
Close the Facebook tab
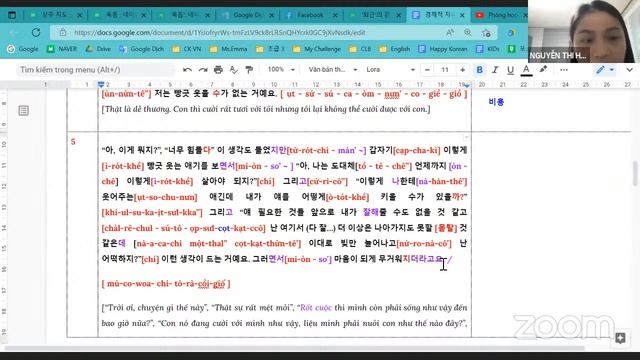(335, 15)
